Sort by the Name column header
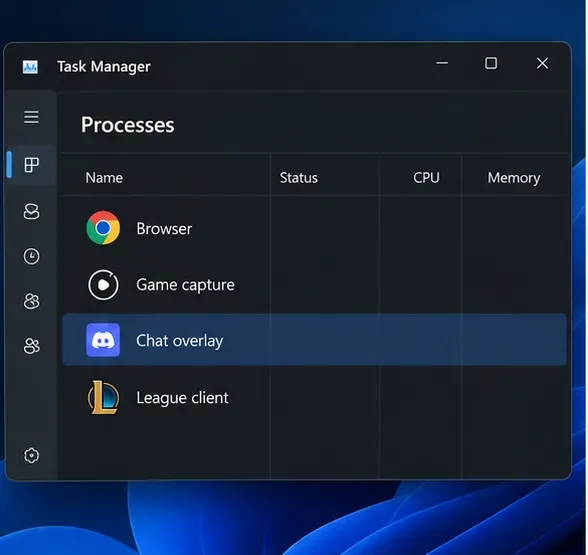Image resolution: width=588 pixels, height=555 pixels. coord(104,178)
